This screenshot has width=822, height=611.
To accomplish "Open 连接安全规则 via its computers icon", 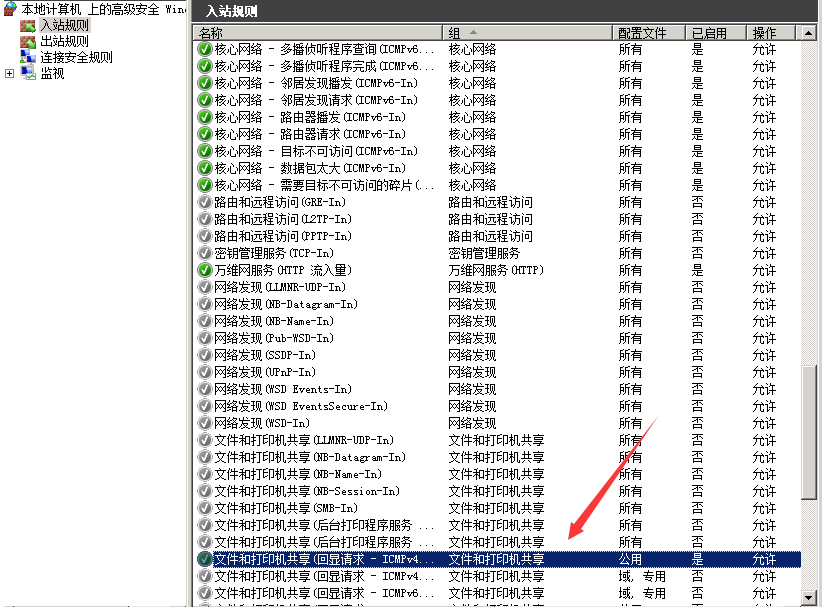I will (x=27, y=57).
